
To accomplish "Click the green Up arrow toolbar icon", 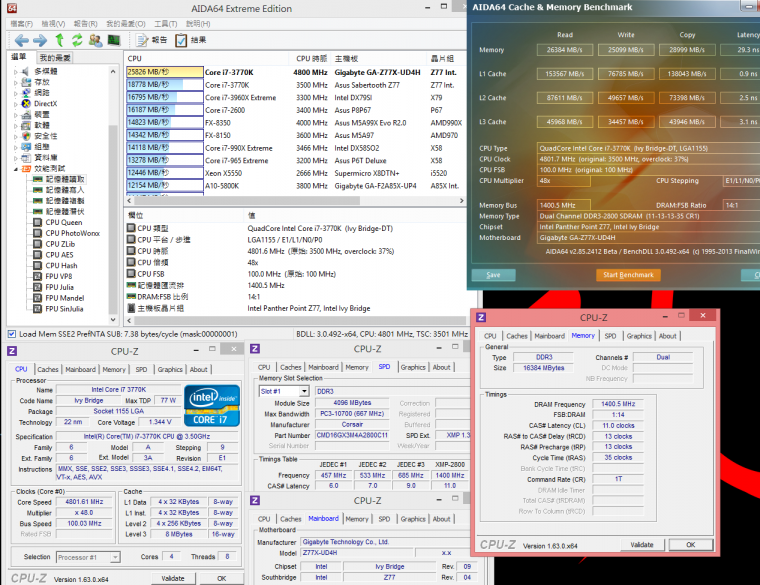I will coord(58,40).
